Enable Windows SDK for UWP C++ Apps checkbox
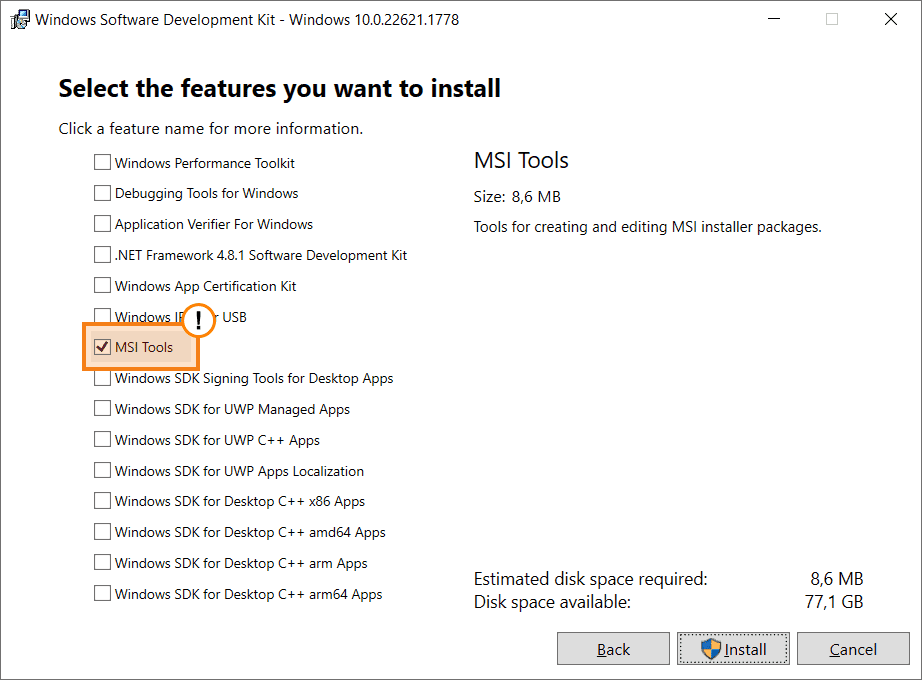922x680 pixels. 102,439
